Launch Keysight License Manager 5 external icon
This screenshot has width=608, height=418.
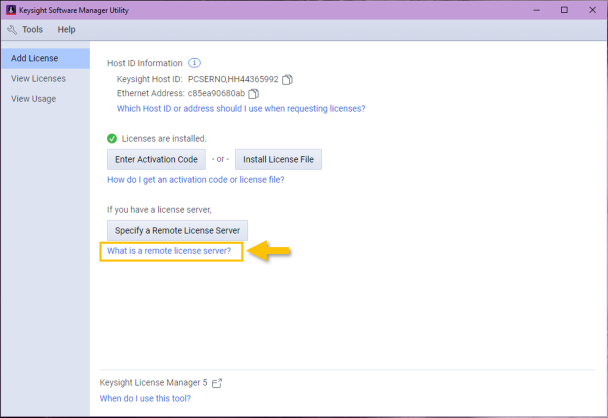(217, 383)
